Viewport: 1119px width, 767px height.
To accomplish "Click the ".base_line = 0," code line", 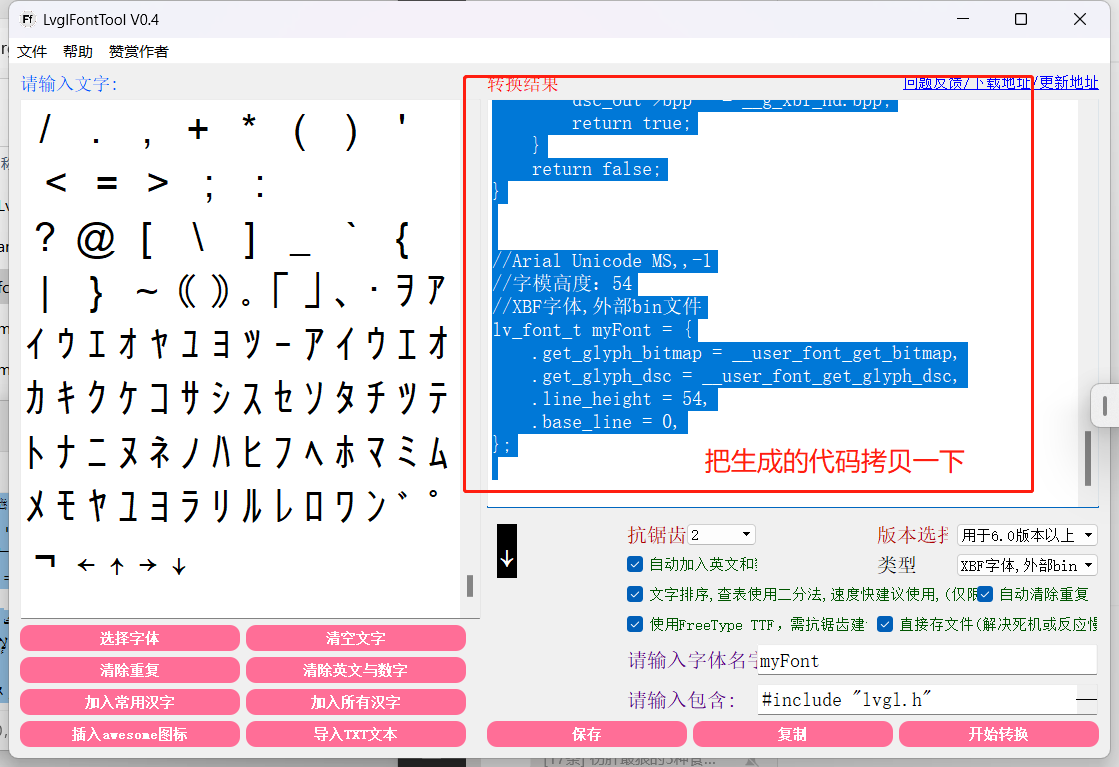I will coord(604,422).
